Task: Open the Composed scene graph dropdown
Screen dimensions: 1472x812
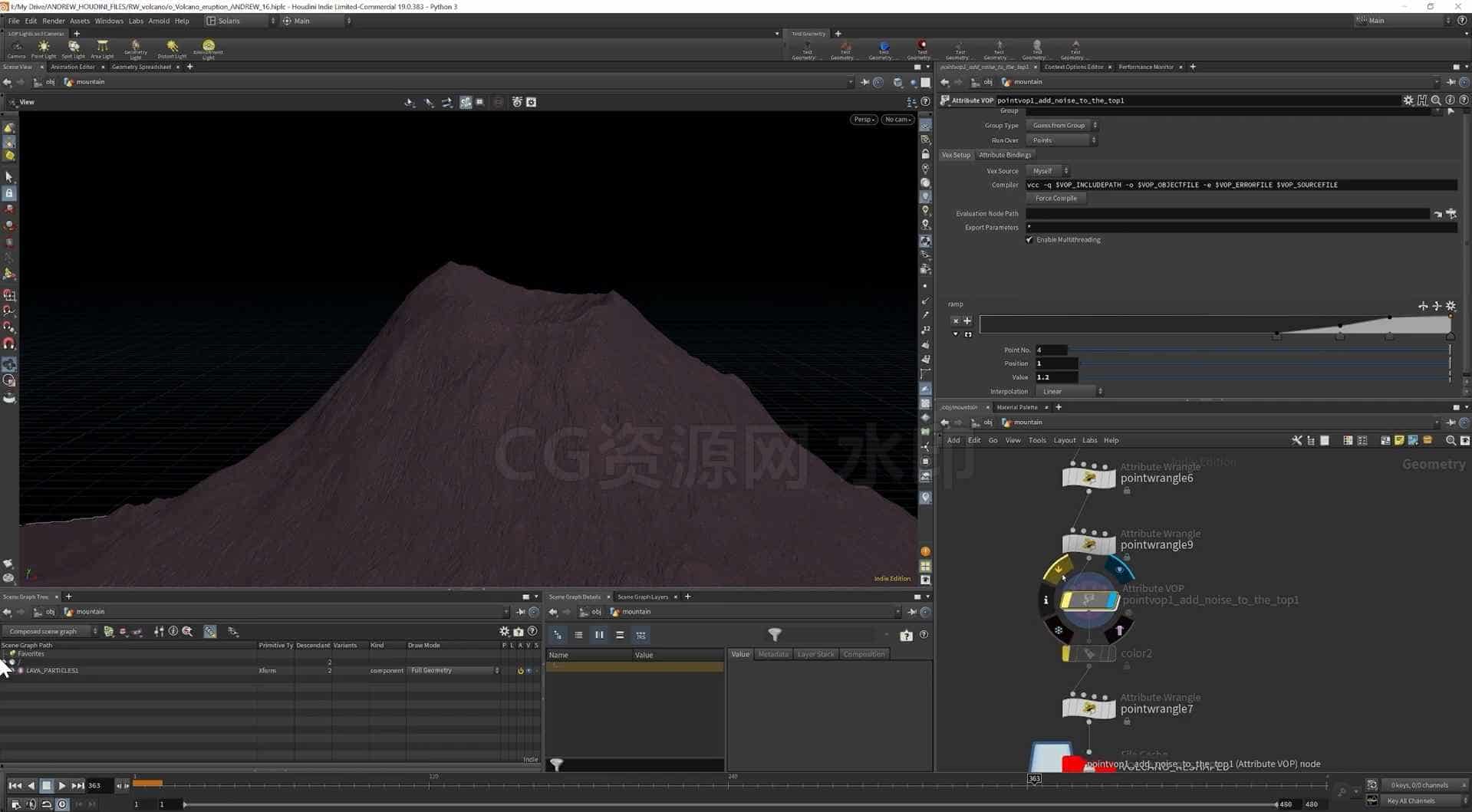Action: point(50,632)
